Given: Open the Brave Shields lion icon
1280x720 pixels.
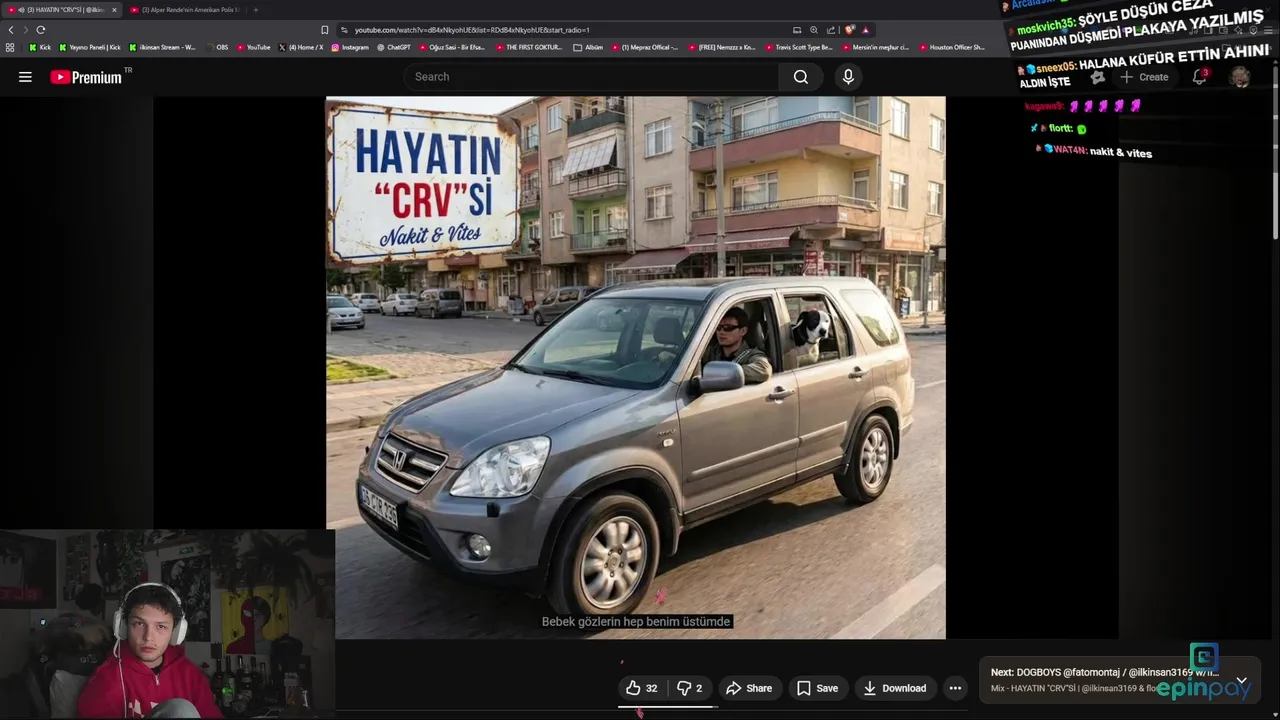Looking at the screenshot, I should click(x=849, y=30).
